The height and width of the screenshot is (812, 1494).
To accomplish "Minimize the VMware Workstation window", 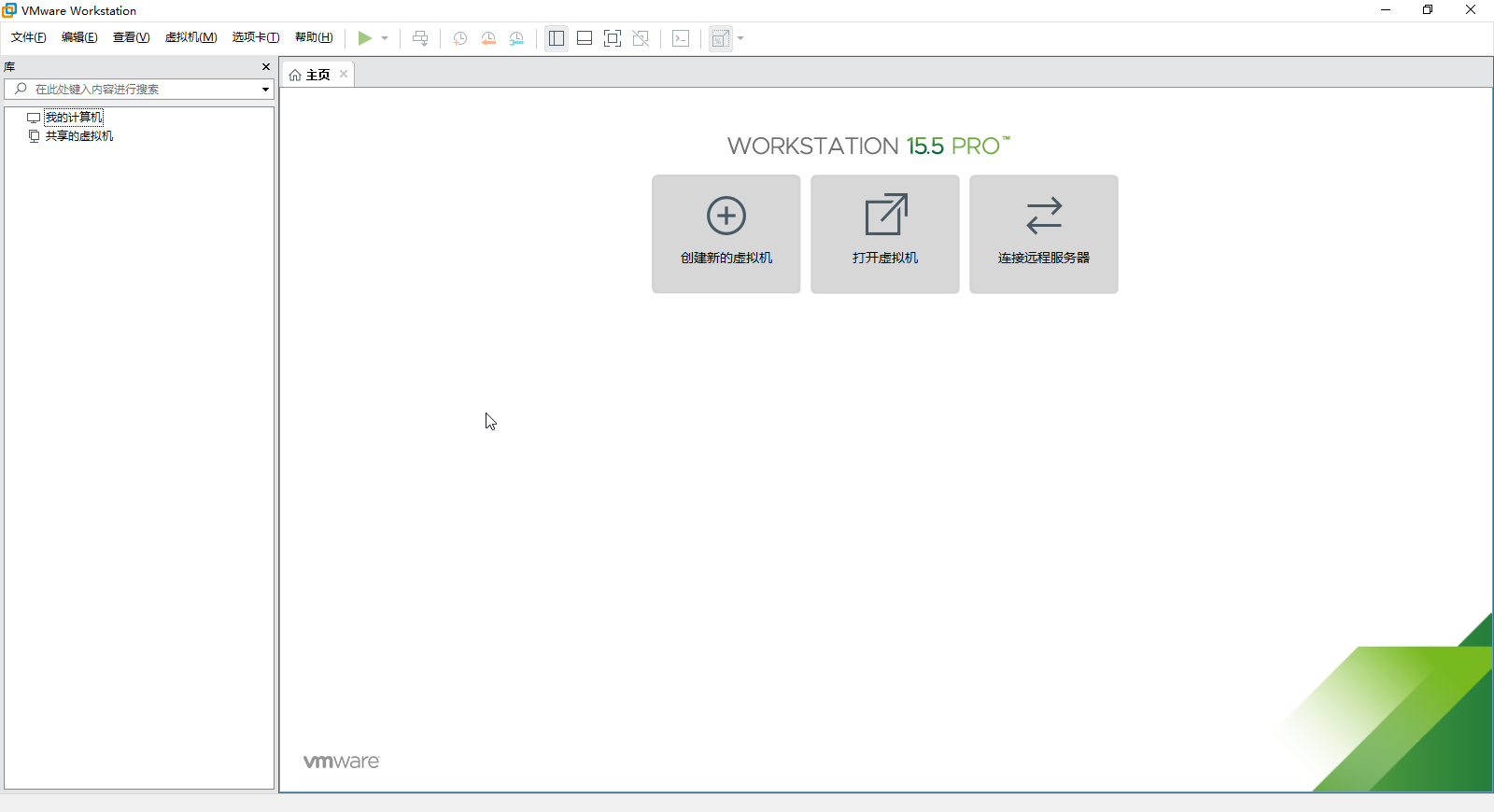I will tap(1386, 10).
